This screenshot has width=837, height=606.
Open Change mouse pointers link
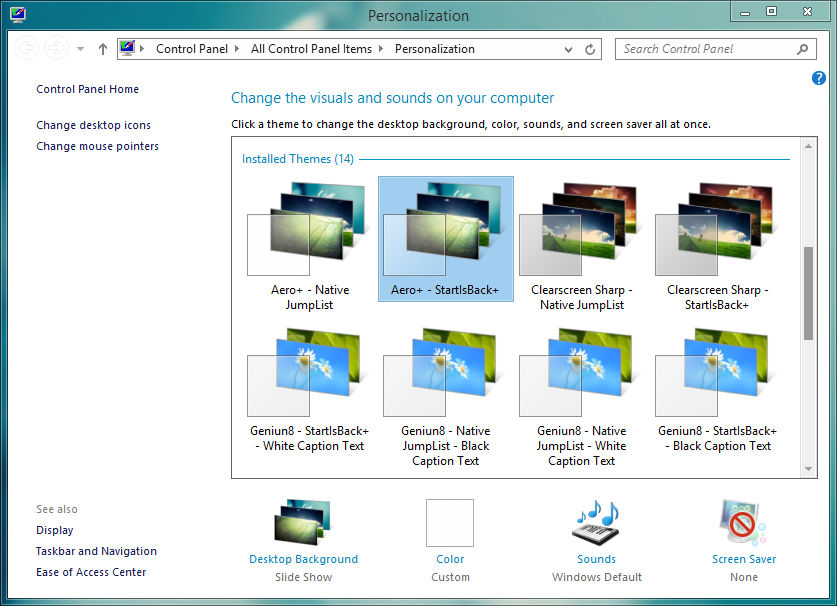(x=97, y=146)
